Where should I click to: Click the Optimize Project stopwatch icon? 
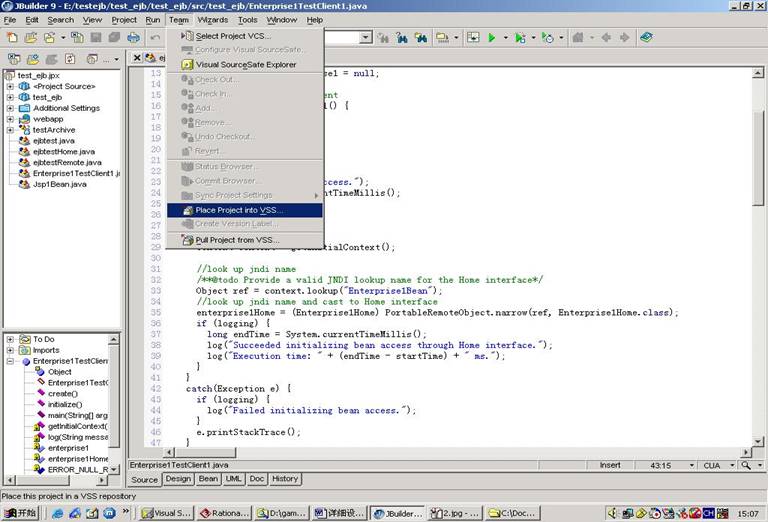[x=548, y=37]
